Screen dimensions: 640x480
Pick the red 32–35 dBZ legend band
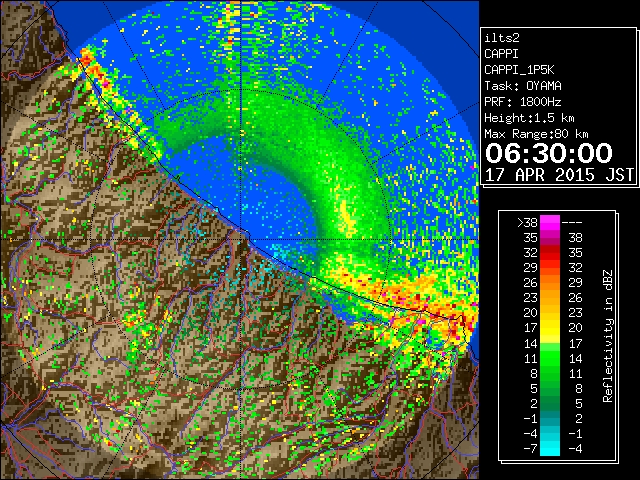pos(550,253)
